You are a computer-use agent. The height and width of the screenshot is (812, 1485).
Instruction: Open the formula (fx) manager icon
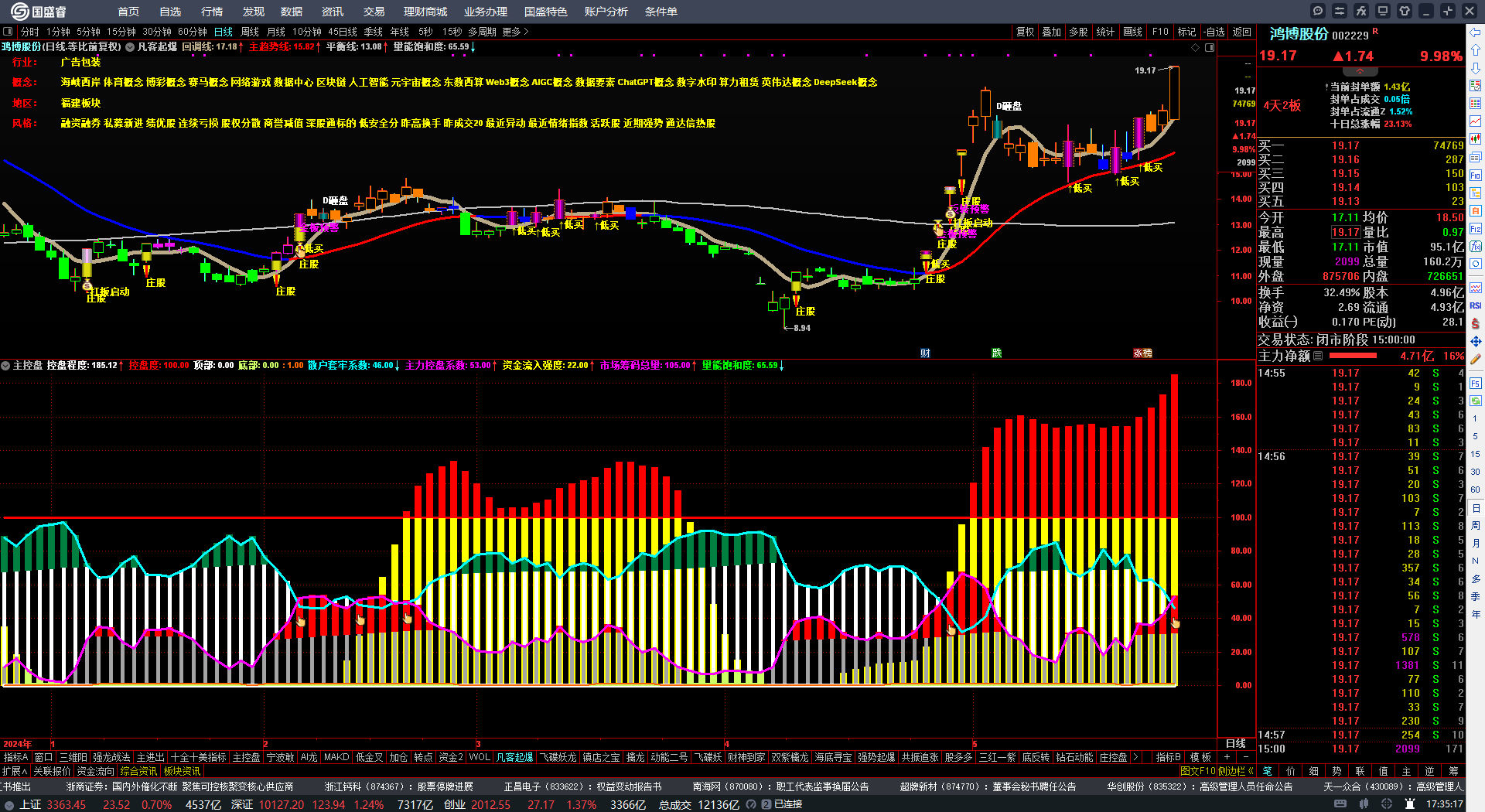(1361, 11)
